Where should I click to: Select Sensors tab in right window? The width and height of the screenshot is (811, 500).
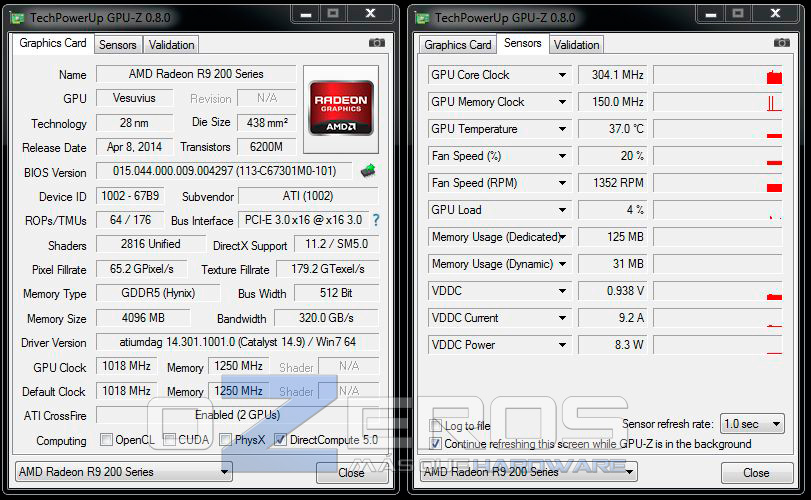point(522,43)
